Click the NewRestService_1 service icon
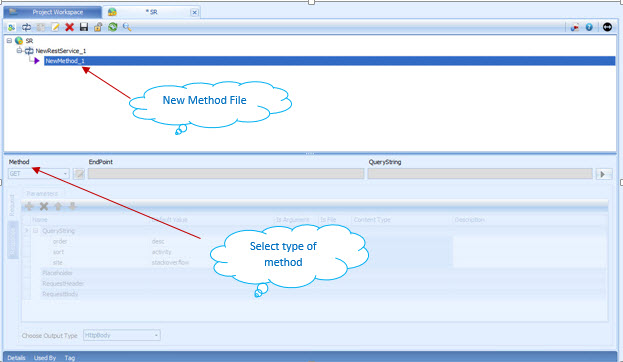The height and width of the screenshot is (362, 623). [x=29, y=51]
